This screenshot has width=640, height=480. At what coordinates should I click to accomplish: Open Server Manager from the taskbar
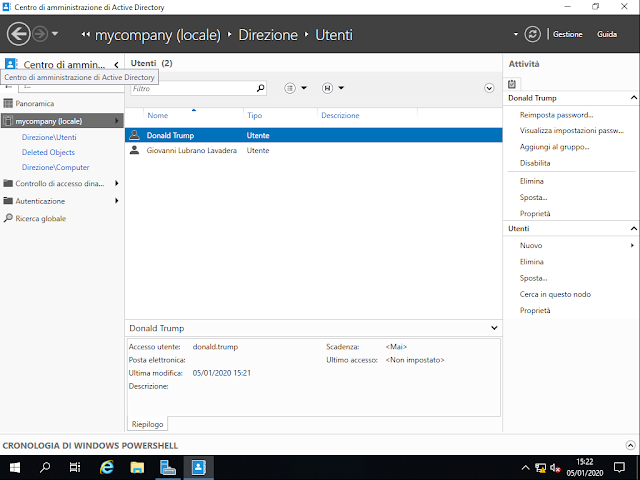click(x=168, y=467)
